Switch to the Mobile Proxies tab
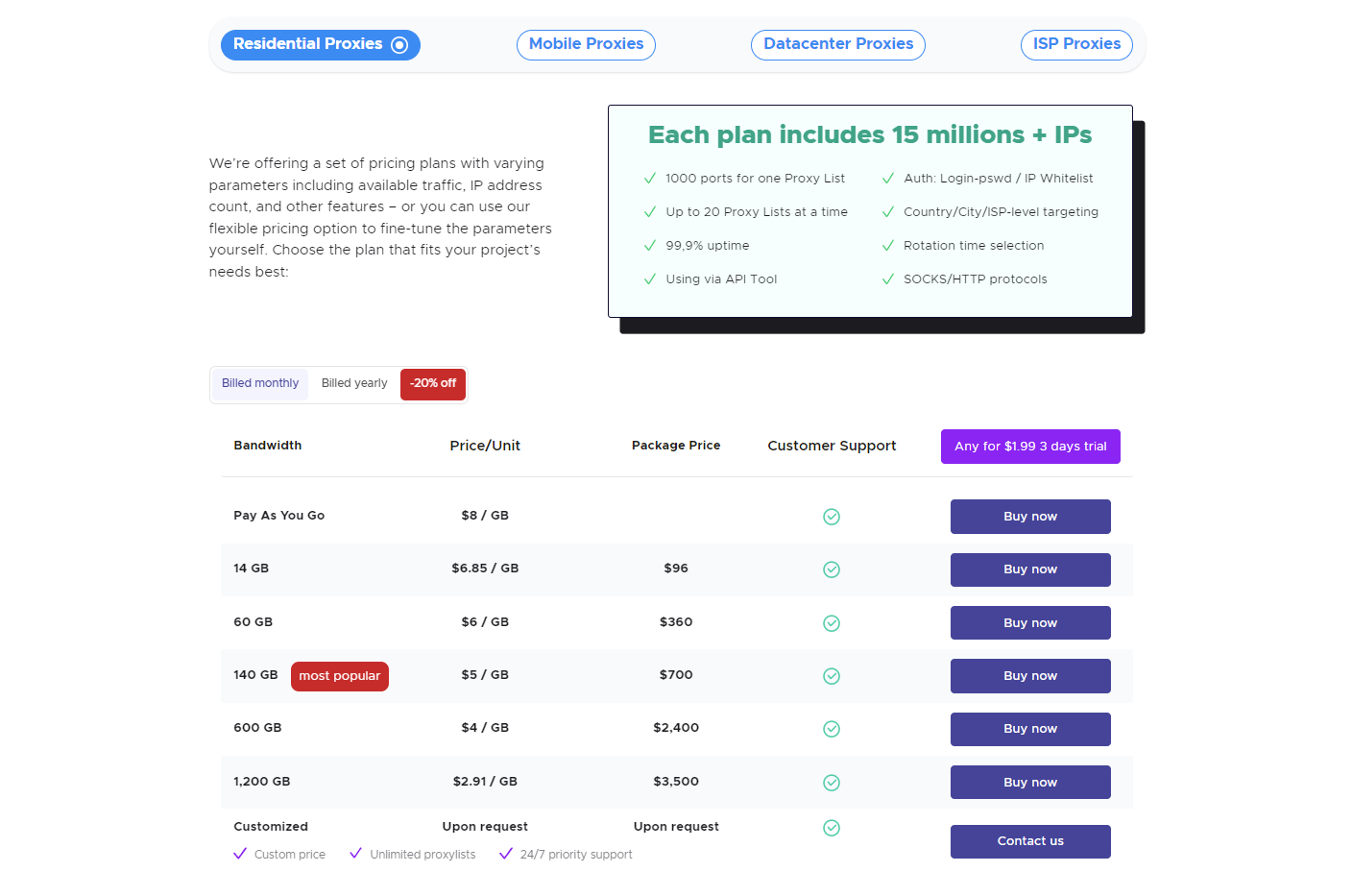1352x896 pixels. coord(586,44)
